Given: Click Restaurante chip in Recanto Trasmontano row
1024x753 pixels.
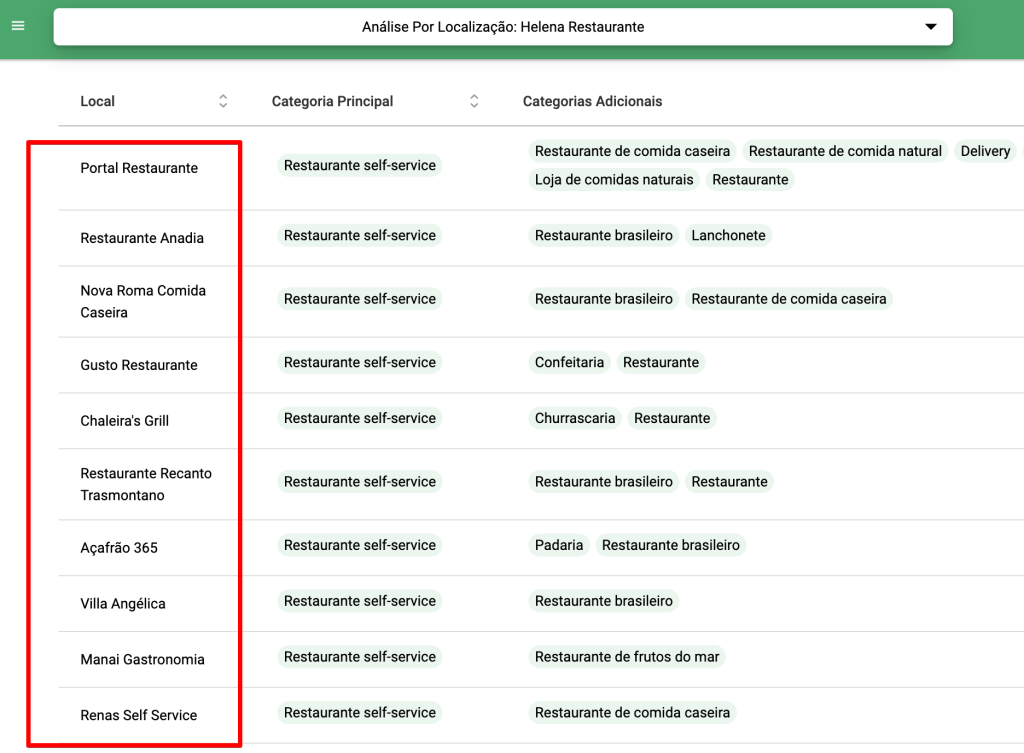Looking at the screenshot, I should point(729,481).
